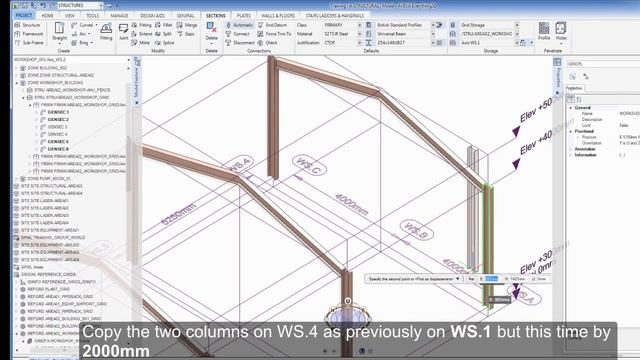Expand the ZONE PUMP_HOOK_01 node
The height and width of the screenshot is (360, 640).
[17, 179]
